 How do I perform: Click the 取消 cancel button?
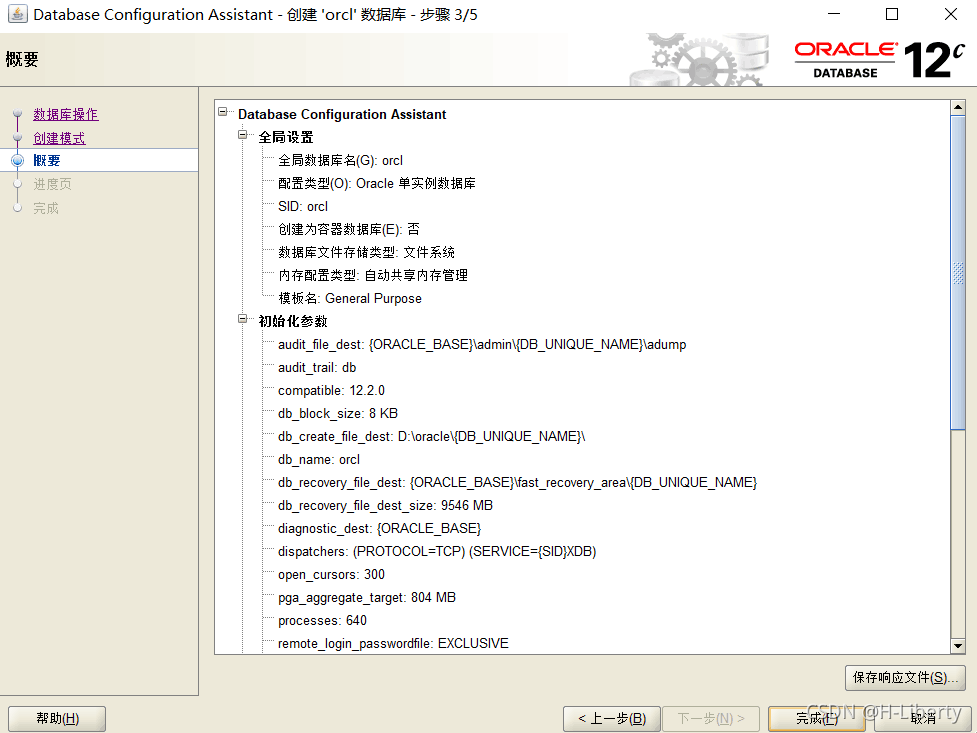click(923, 719)
